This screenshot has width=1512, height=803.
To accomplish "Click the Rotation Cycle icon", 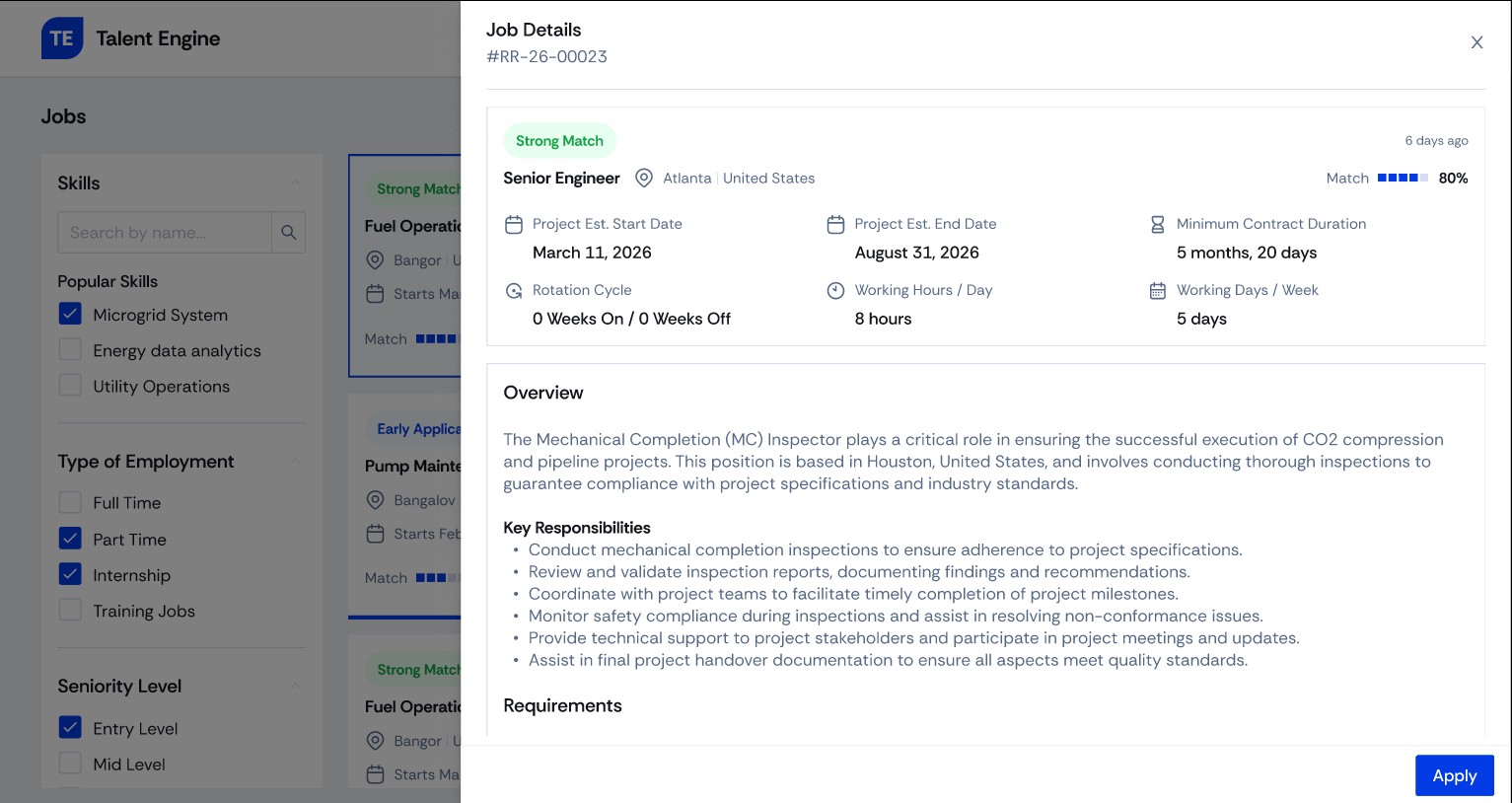I will tap(514, 291).
